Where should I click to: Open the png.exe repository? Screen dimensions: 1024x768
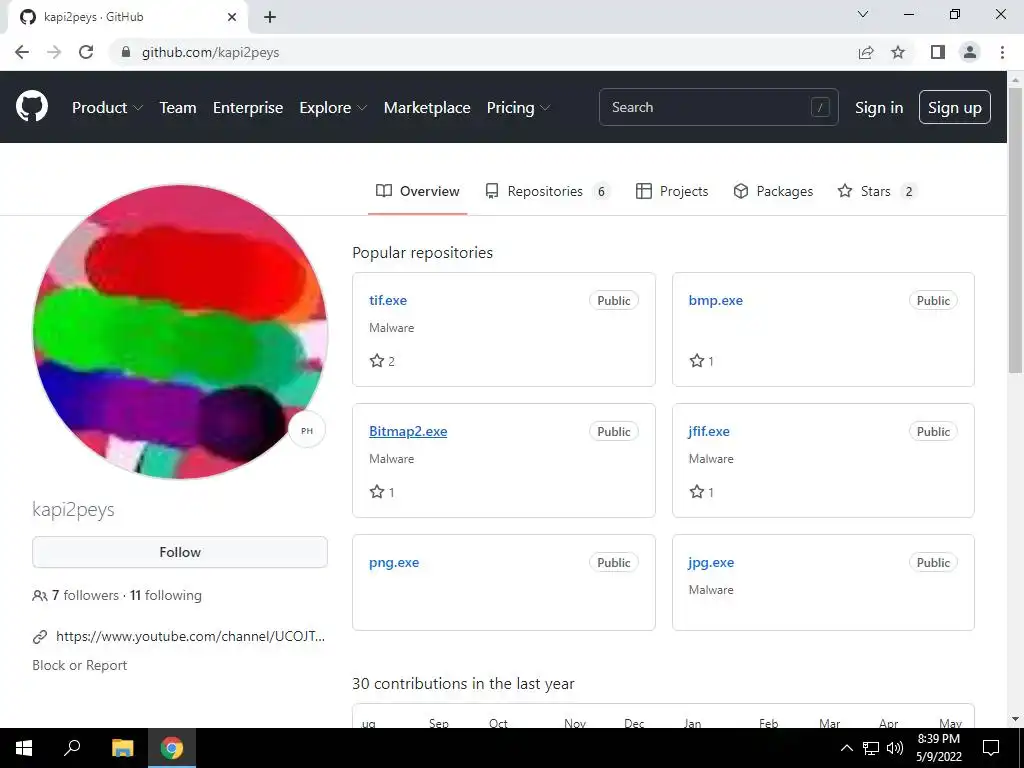(394, 563)
